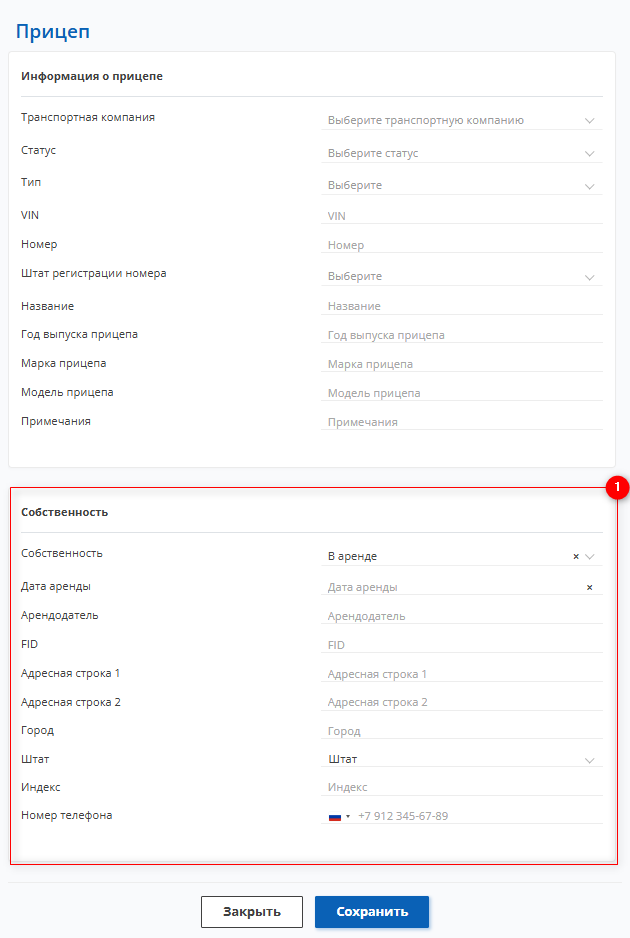This screenshot has width=630, height=938.
Task: Focus the FID input field
Action: tap(464, 645)
